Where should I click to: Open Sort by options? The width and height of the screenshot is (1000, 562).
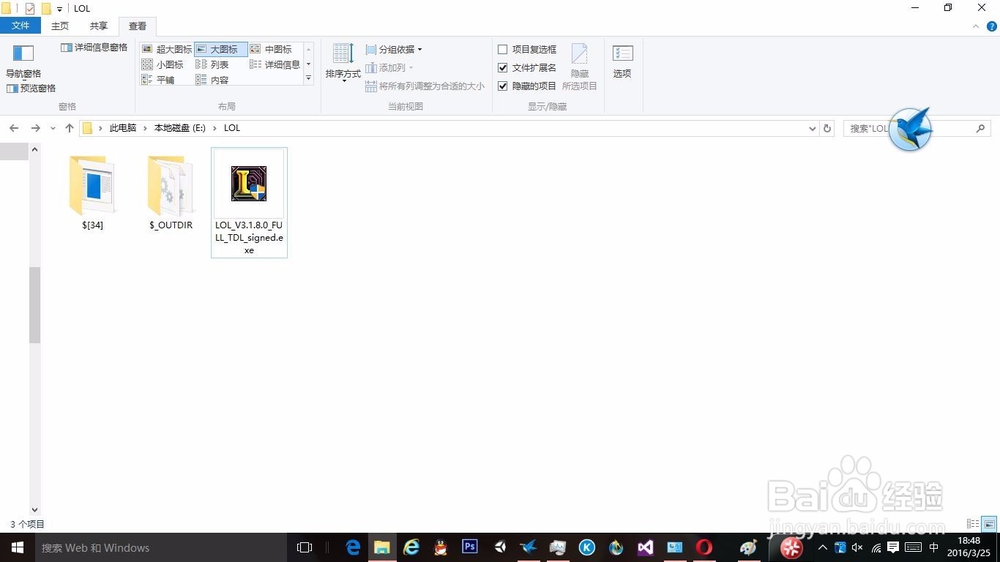(343, 63)
